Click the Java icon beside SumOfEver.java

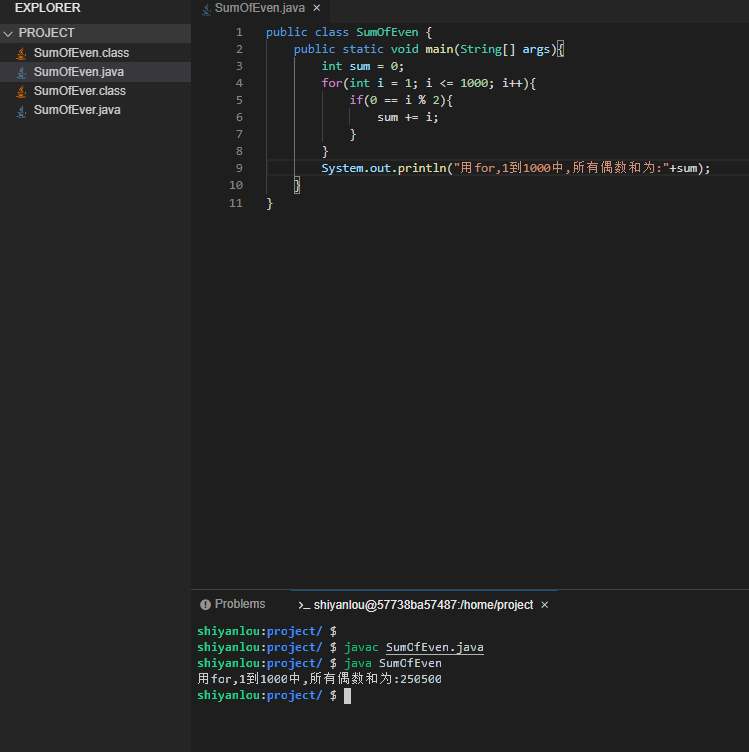point(21,111)
